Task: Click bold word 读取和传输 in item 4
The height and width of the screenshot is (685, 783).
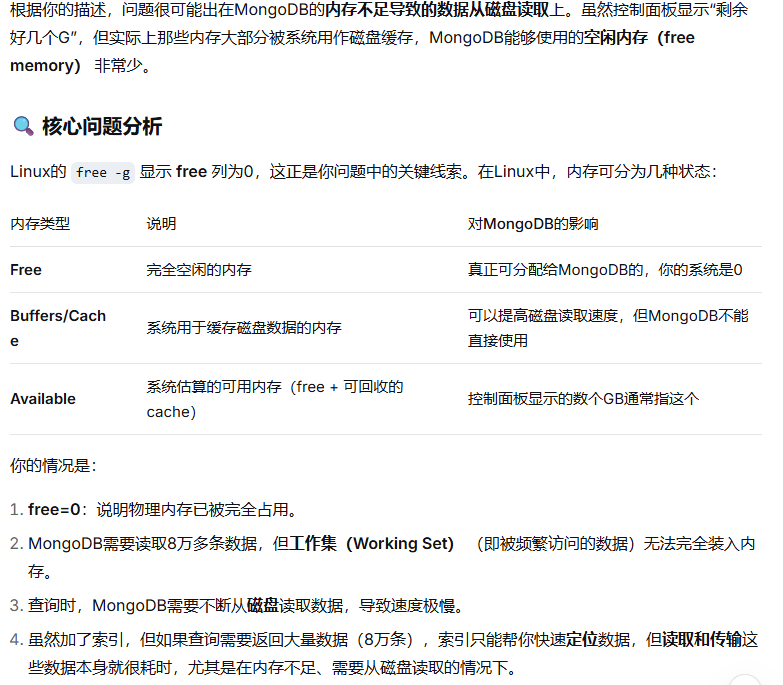Action: 702,640
